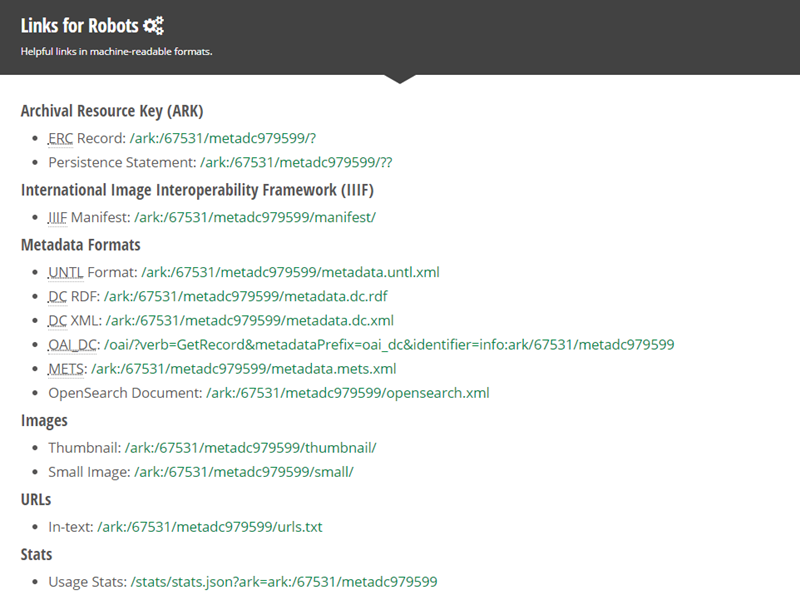Open the DC RDF metadata link
Viewport: 800px width, 615px height.
[x=246, y=296]
